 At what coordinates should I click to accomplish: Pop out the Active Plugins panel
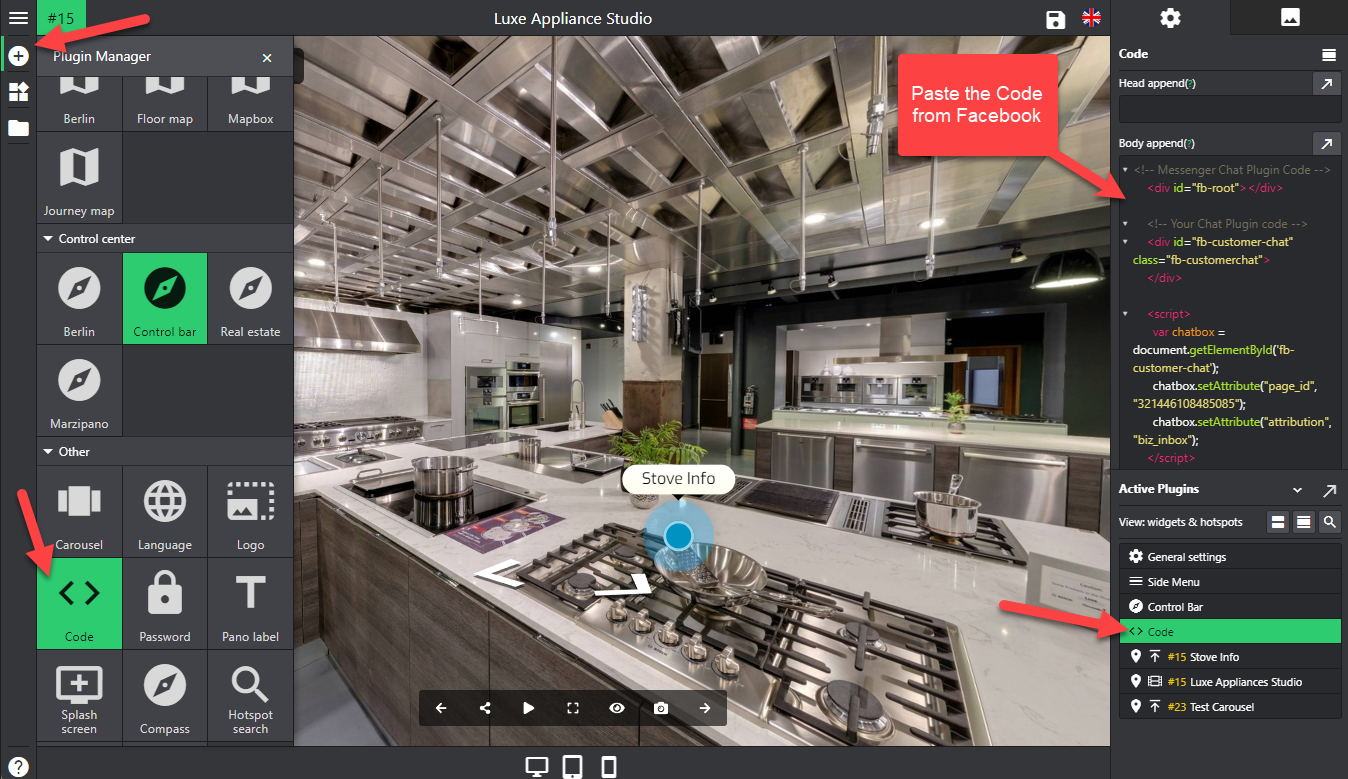tap(1329, 490)
